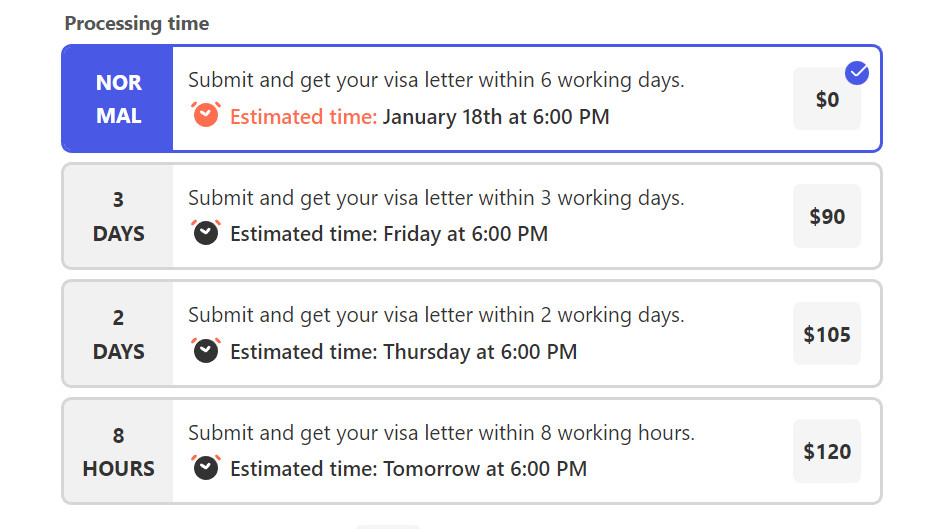The image size is (951, 529).
Task: Click the $120 price box
Action: point(826,451)
